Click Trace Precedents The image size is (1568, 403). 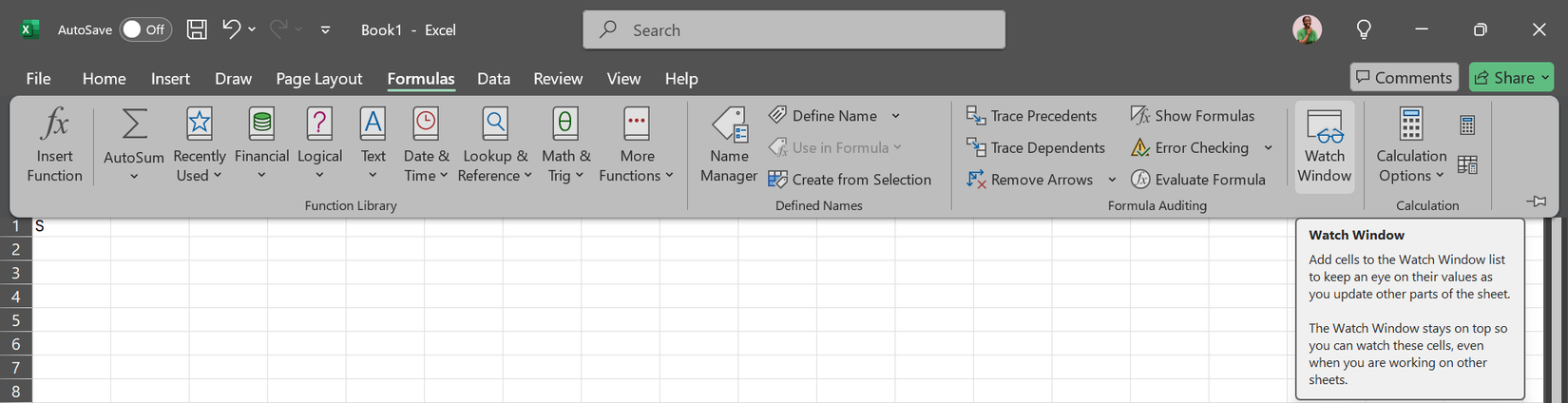(1031, 116)
